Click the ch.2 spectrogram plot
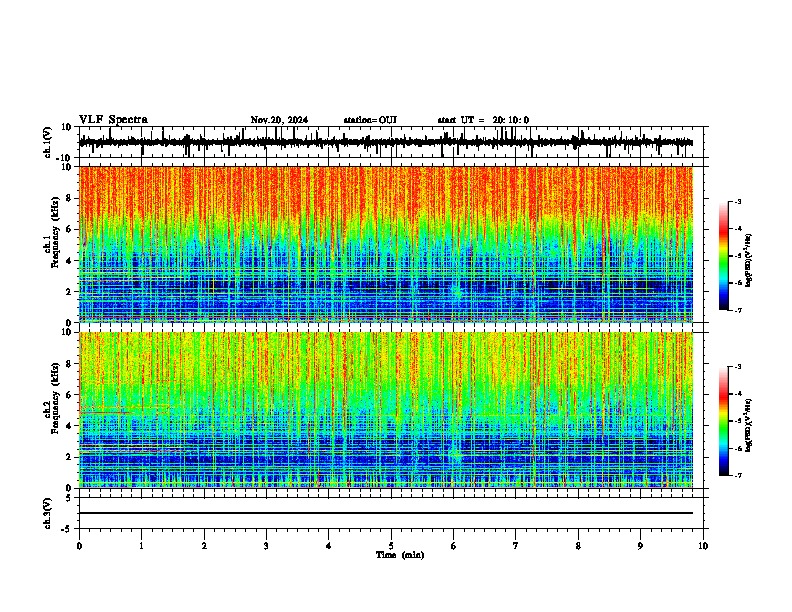The width and height of the screenshot is (792, 612). click(386, 410)
